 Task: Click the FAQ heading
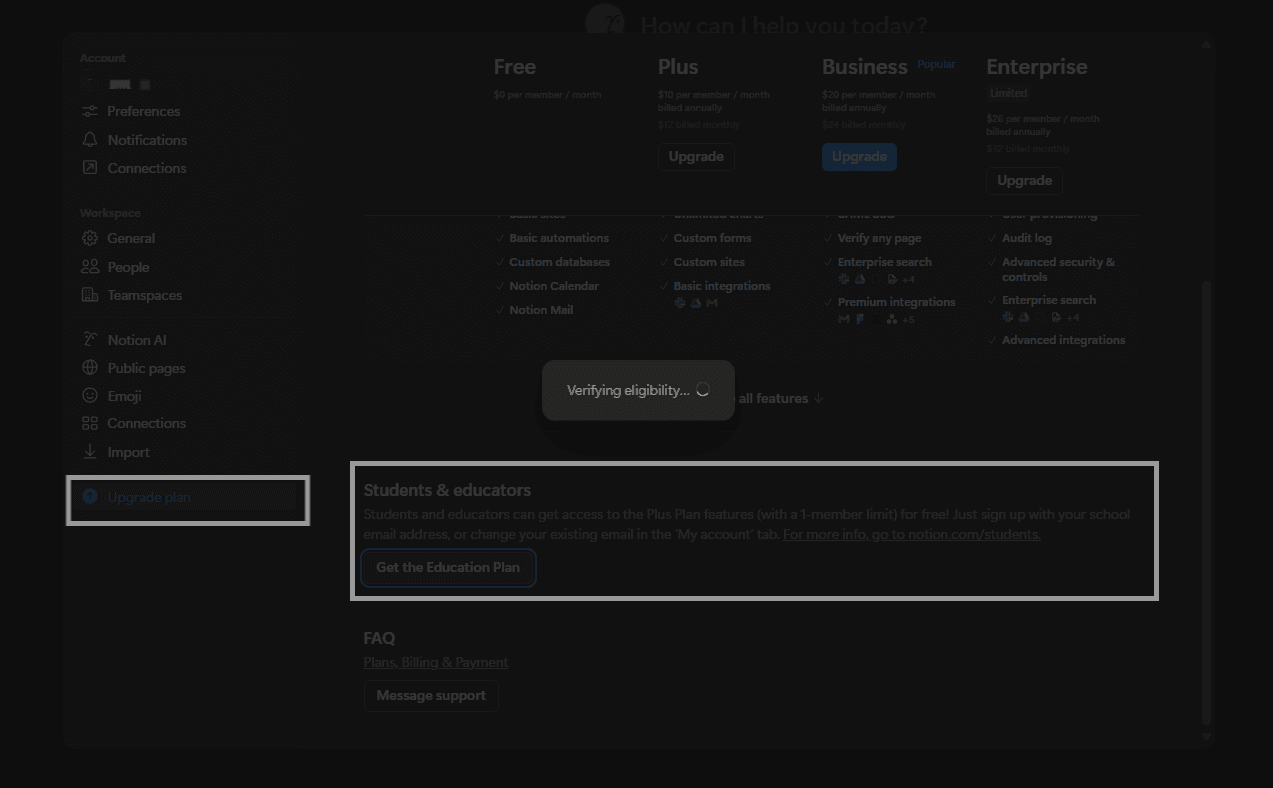pyautogui.click(x=379, y=638)
